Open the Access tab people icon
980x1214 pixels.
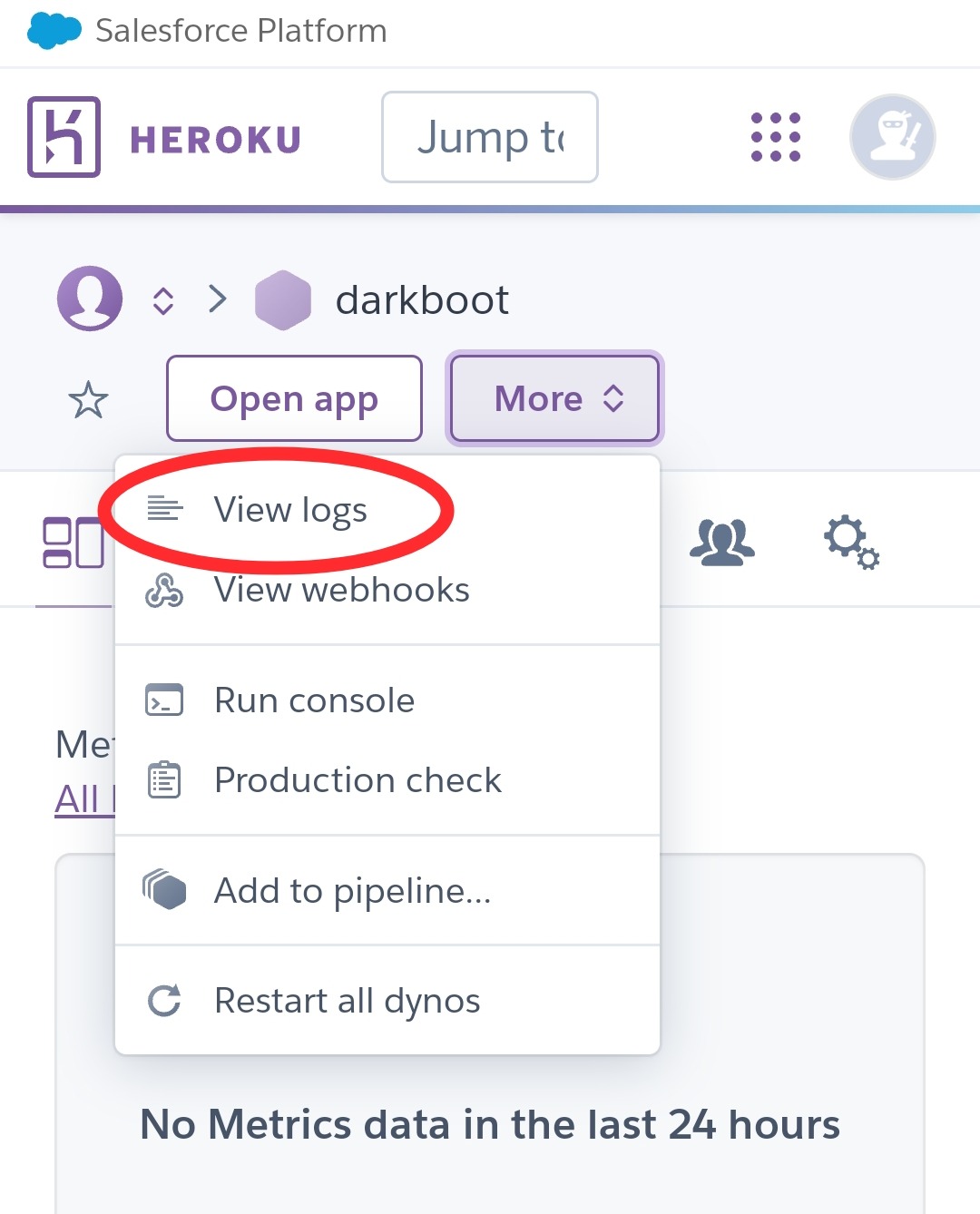(x=721, y=543)
